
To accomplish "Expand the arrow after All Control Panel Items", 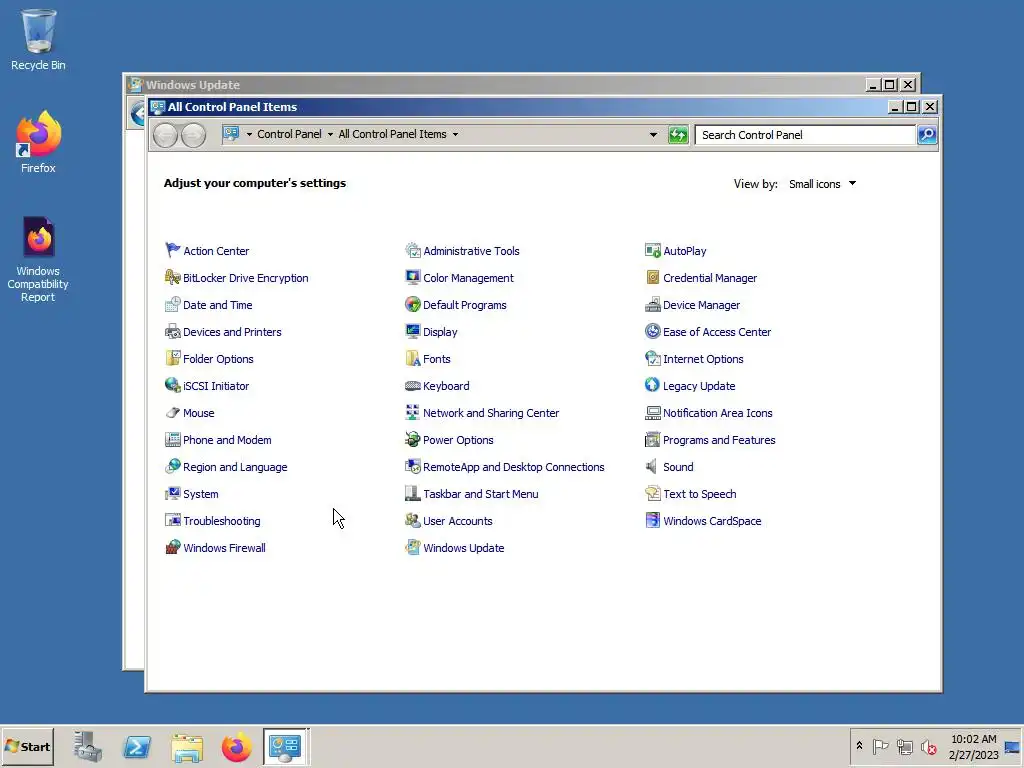I will pyautogui.click(x=455, y=135).
